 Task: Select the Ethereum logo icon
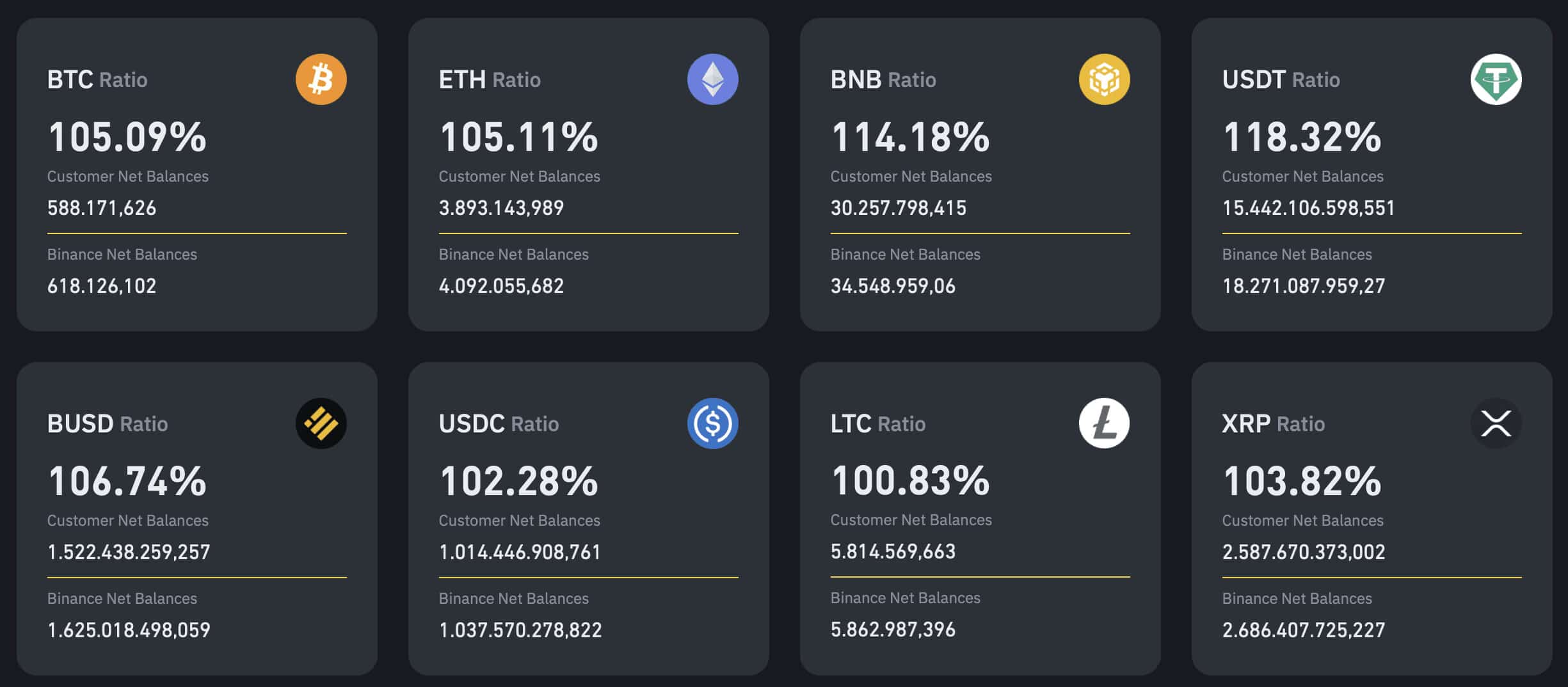tap(712, 77)
